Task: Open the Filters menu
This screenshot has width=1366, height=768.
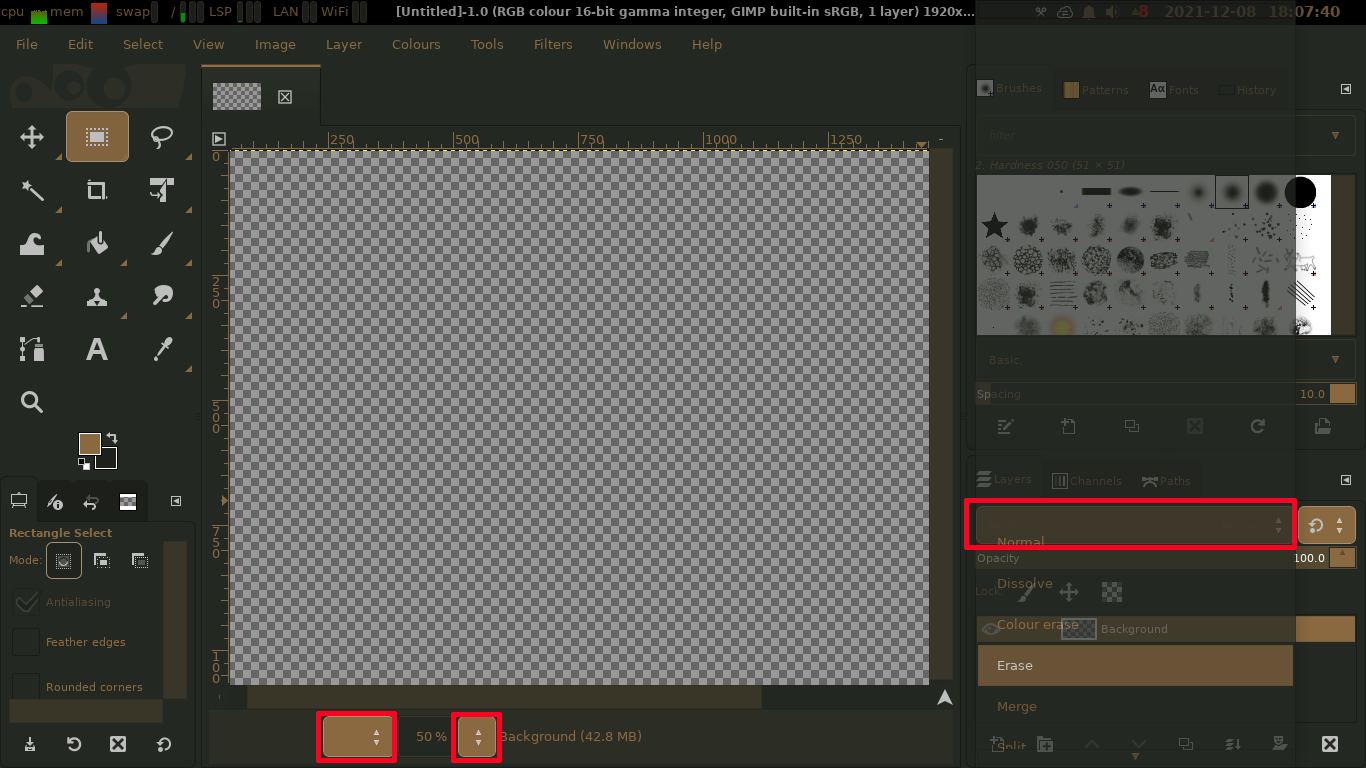Action: click(553, 44)
